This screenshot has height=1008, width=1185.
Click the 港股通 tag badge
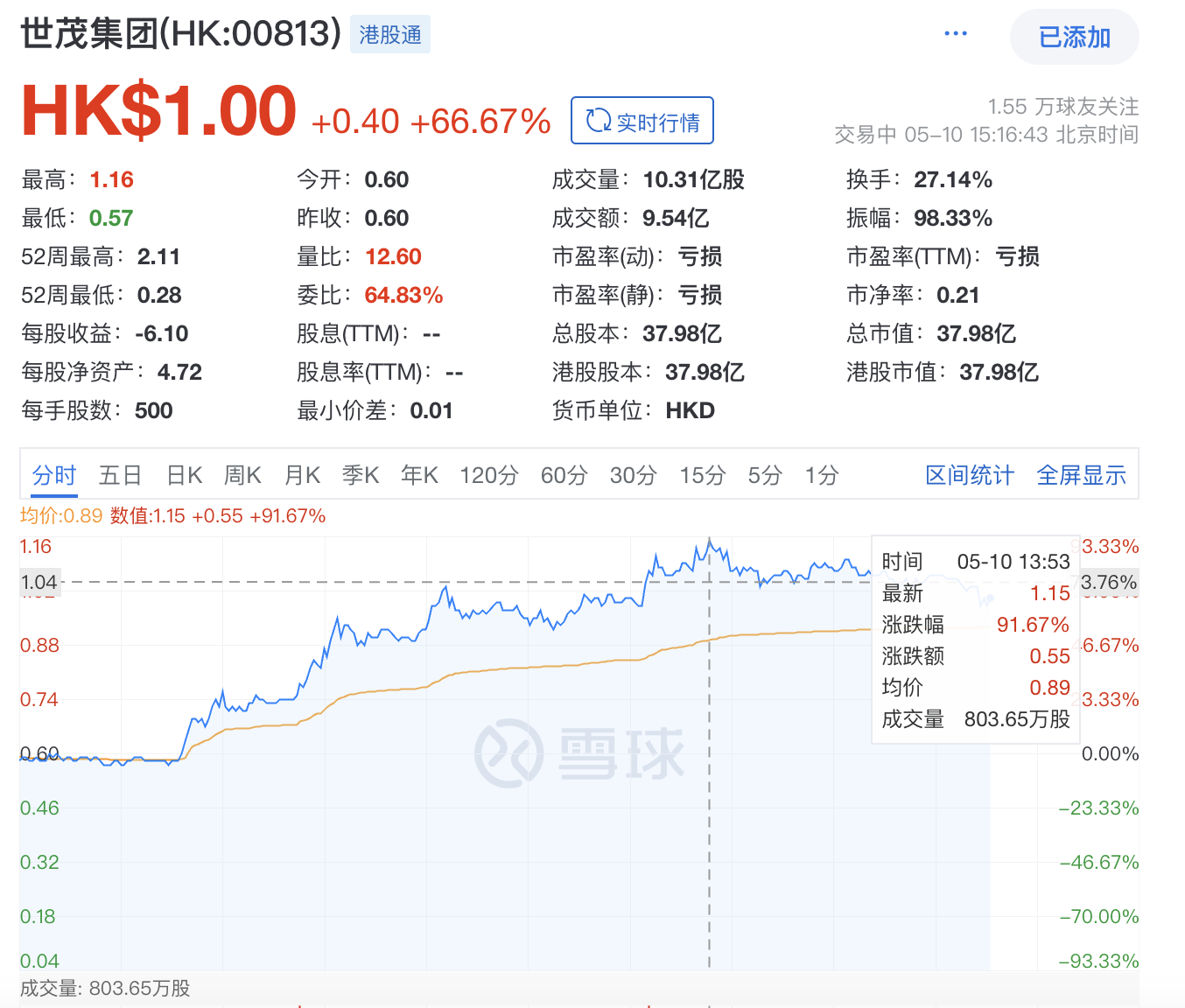(x=390, y=35)
